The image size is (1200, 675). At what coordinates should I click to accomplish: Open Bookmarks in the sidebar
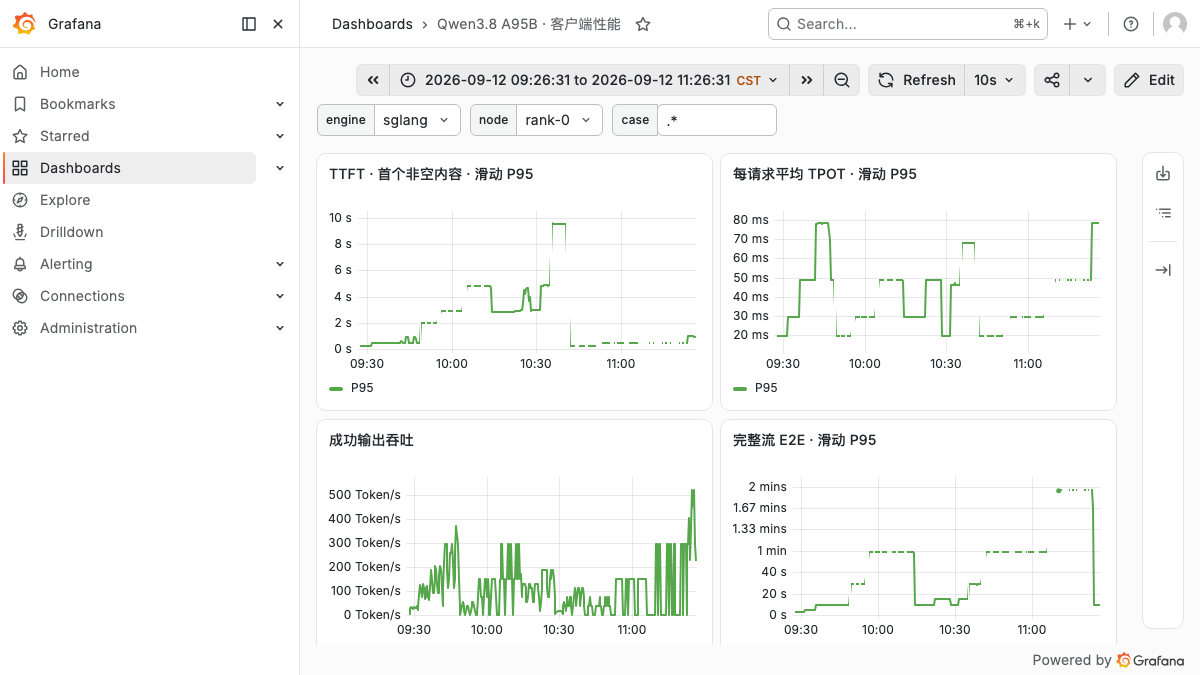click(x=78, y=104)
